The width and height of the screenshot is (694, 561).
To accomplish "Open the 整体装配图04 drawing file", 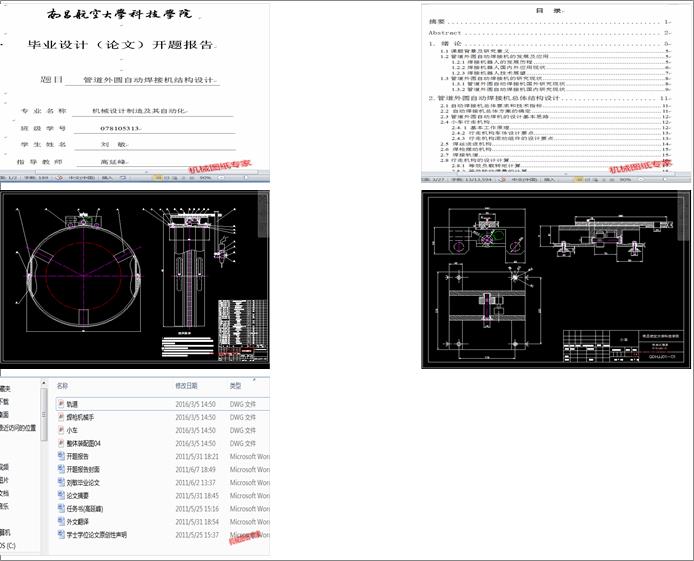I will [84, 442].
